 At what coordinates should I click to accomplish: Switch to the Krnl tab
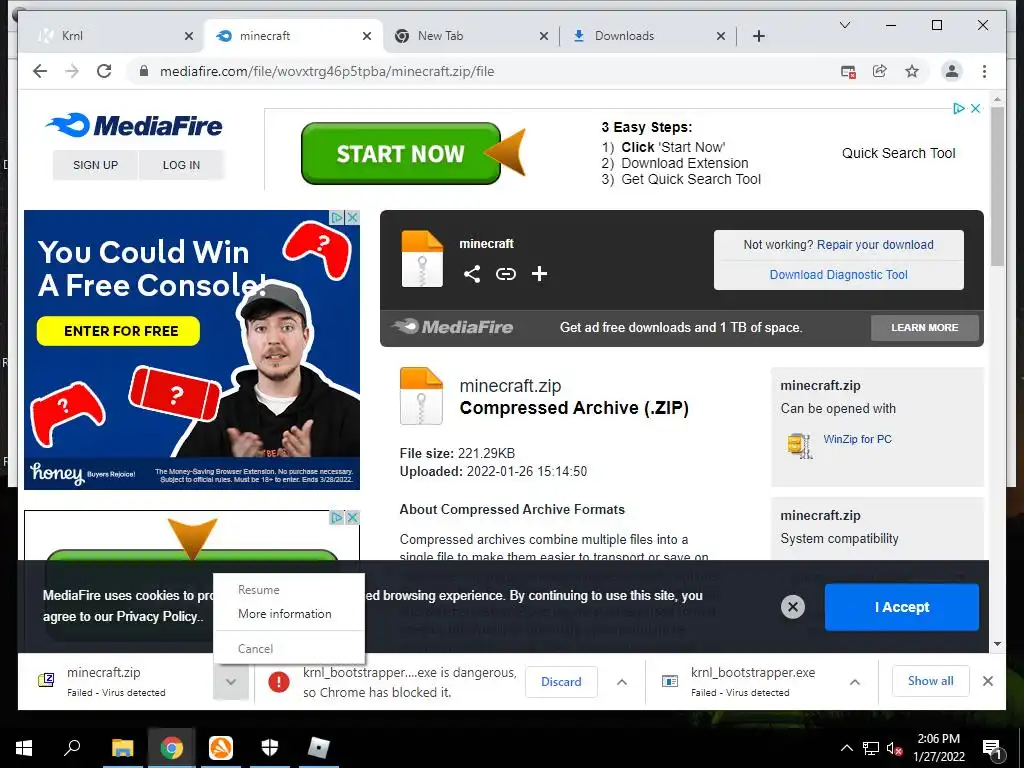point(111,36)
